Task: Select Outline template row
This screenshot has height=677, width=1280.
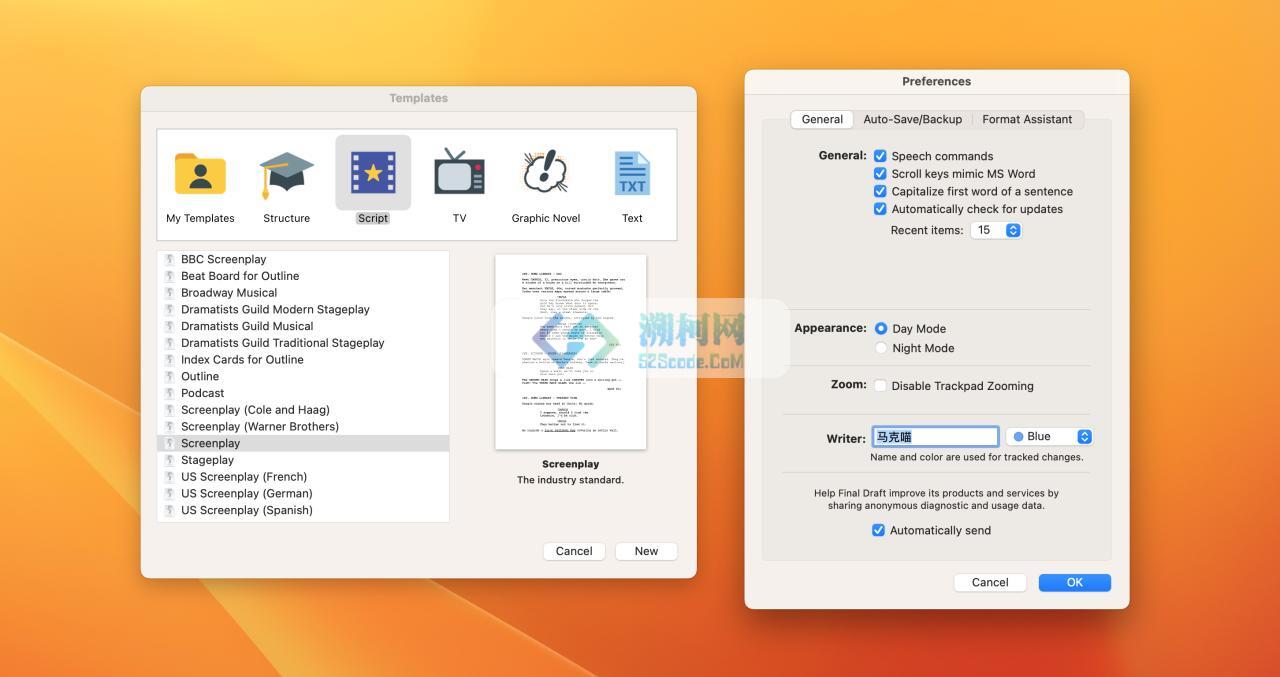Action: tap(303, 376)
